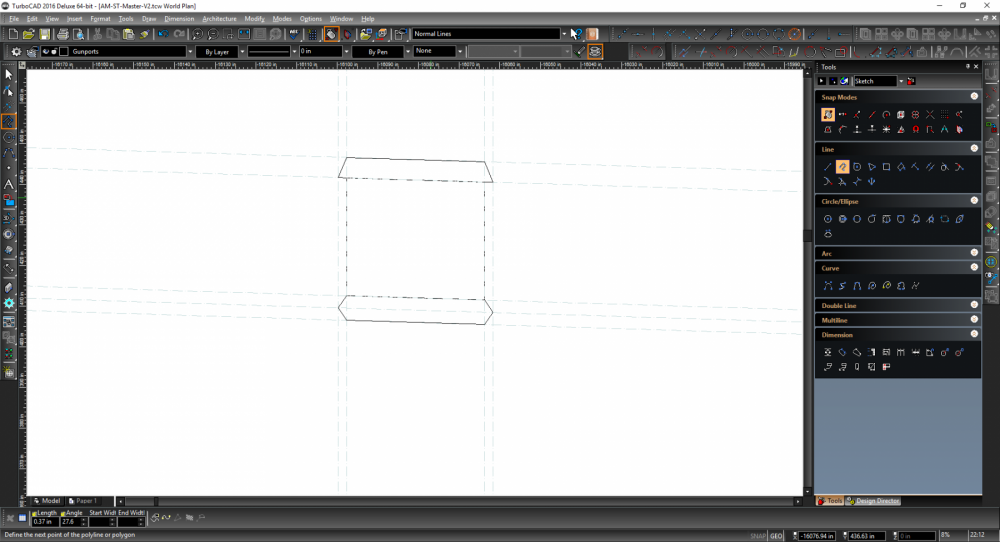Pick the Center and Point circle tool
The width and height of the screenshot is (1000, 542).
828,219
